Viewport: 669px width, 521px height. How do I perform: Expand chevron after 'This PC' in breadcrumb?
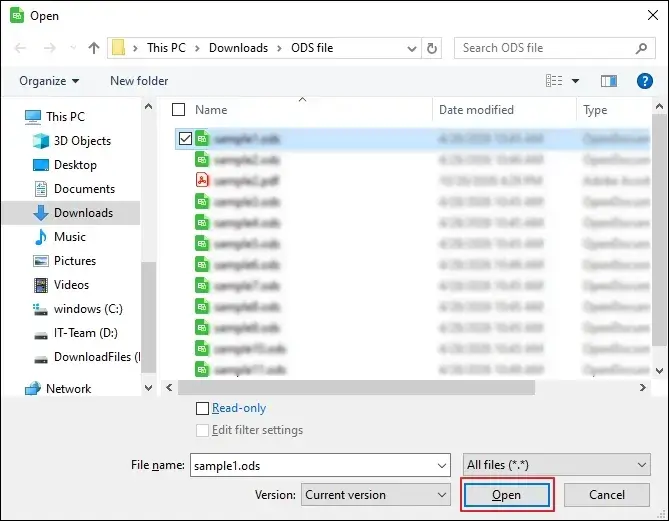point(197,48)
